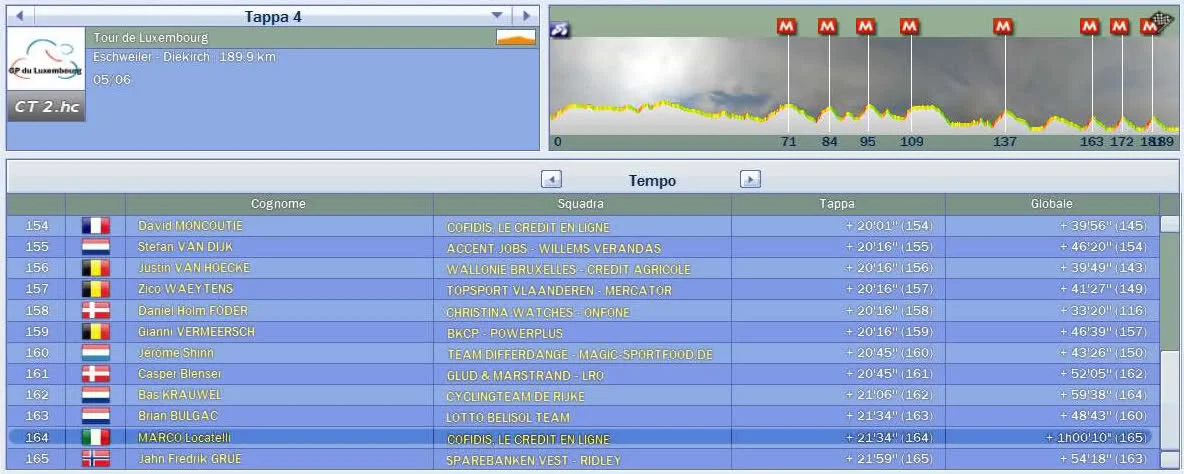Click the start marker icon on profile

[560, 30]
